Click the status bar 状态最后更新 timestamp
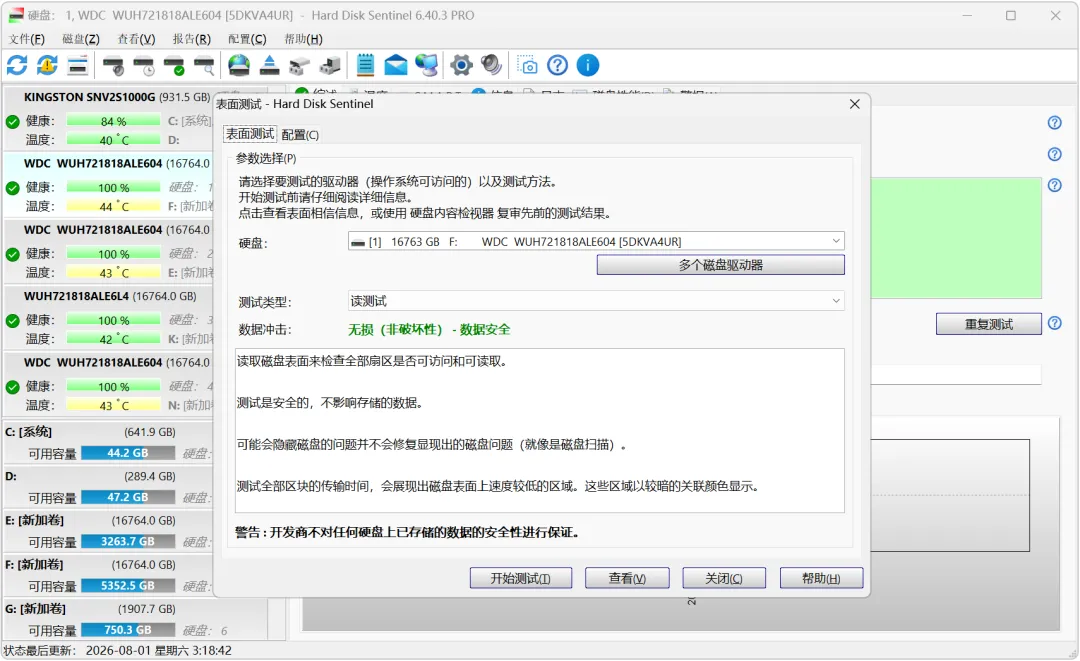 118,651
